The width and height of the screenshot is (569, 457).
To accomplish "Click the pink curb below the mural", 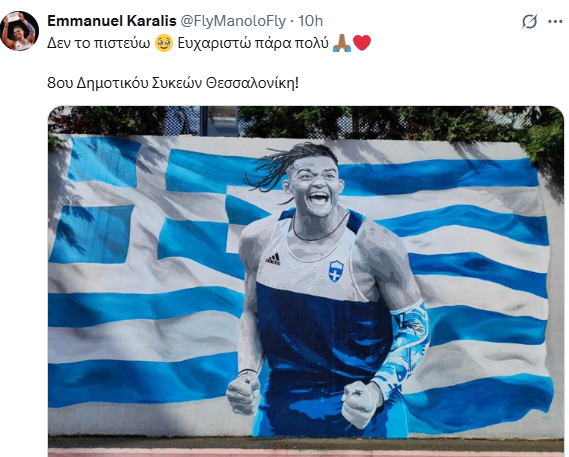I will point(306,453).
